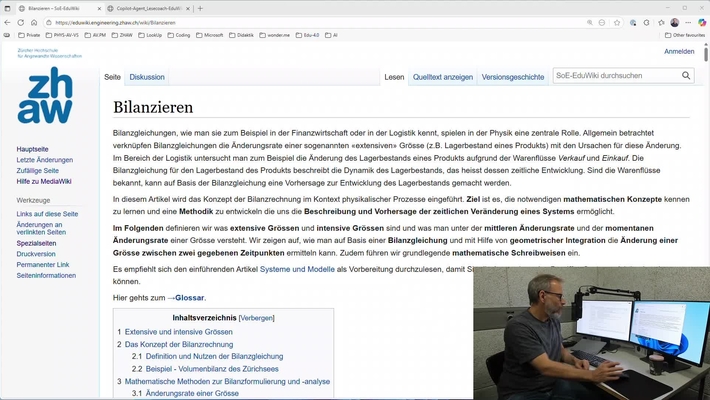Open the ZHAW bookmarks folder
710x400 pixels.
(x=122, y=35)
